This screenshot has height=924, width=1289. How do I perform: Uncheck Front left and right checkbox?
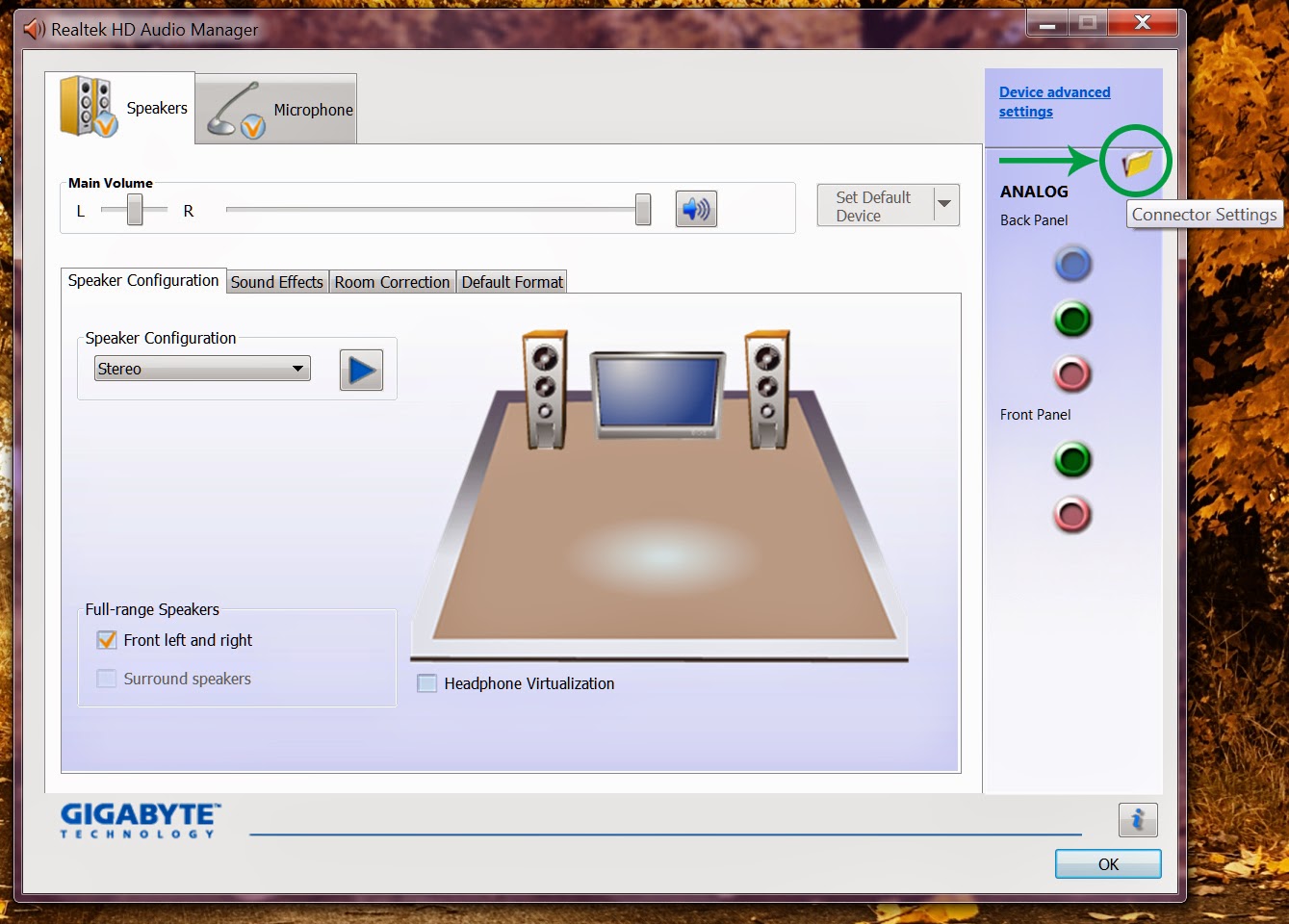(x=107, y=640)
